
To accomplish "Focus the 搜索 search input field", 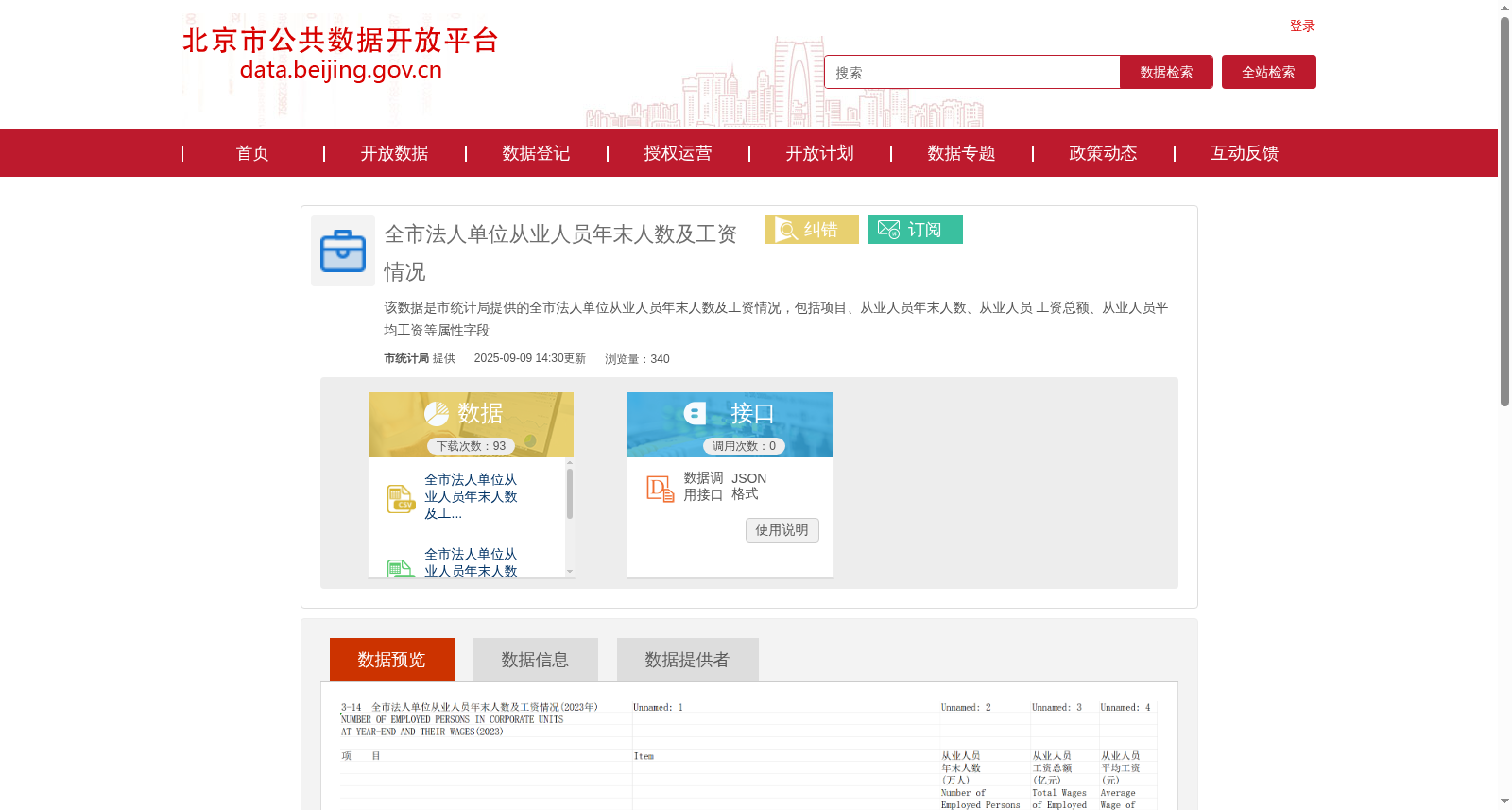I will (x=972, y=72).
